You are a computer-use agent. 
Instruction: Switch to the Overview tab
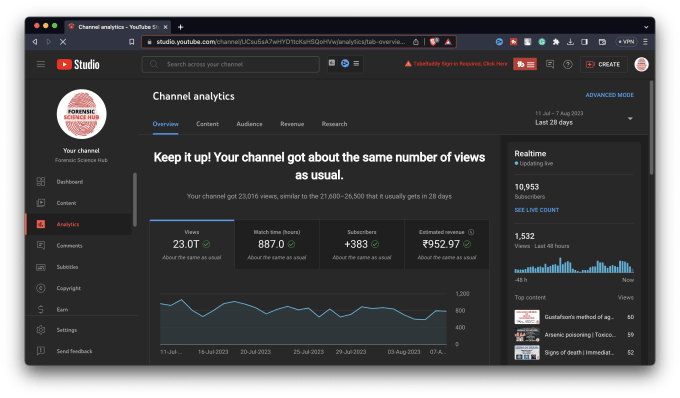point(165,124)
